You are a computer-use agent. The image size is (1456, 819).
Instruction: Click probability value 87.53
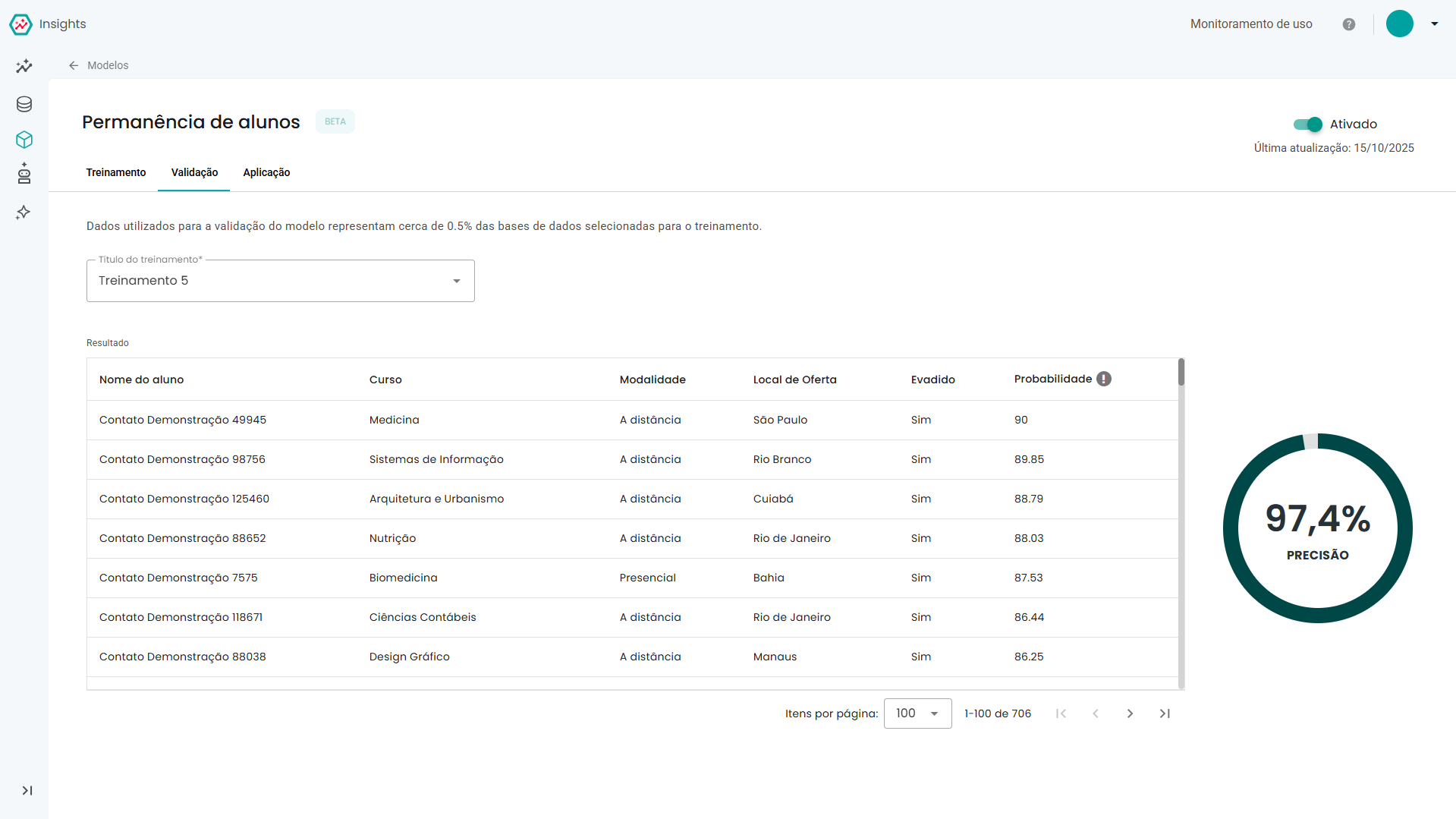tap(1028, 578)
